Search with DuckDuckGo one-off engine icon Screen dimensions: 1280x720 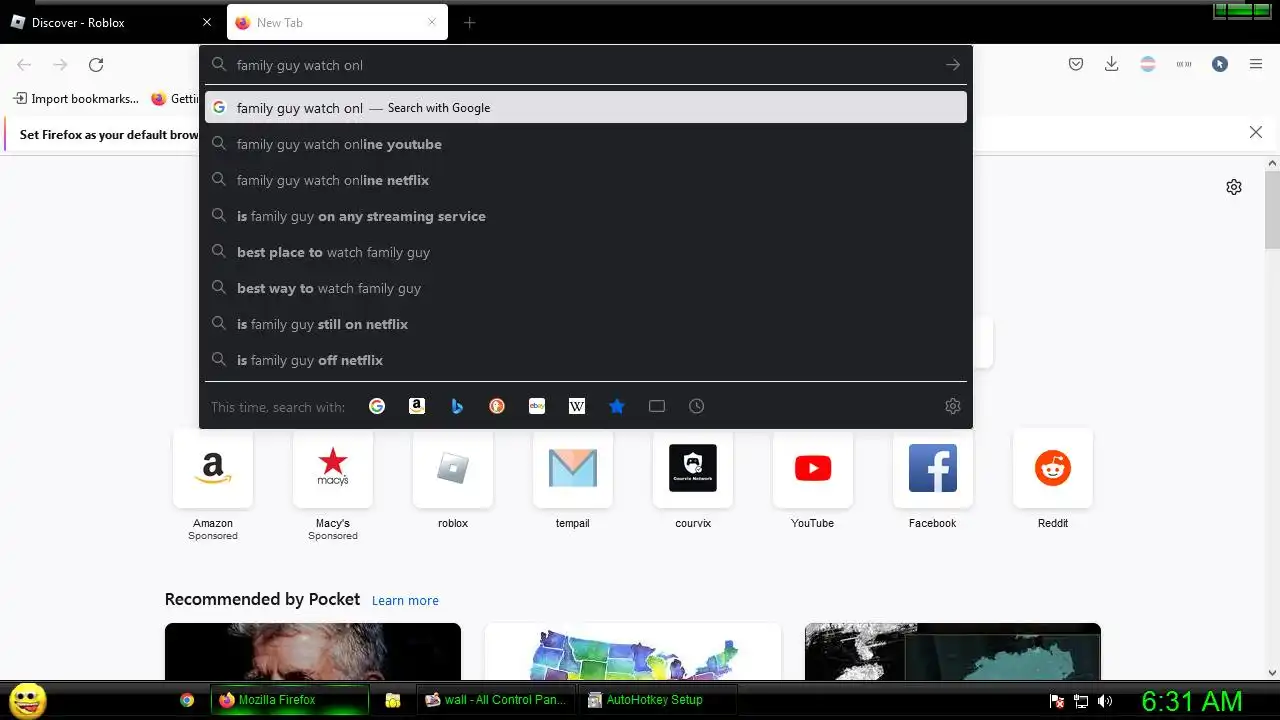click(x=497, y=406)
